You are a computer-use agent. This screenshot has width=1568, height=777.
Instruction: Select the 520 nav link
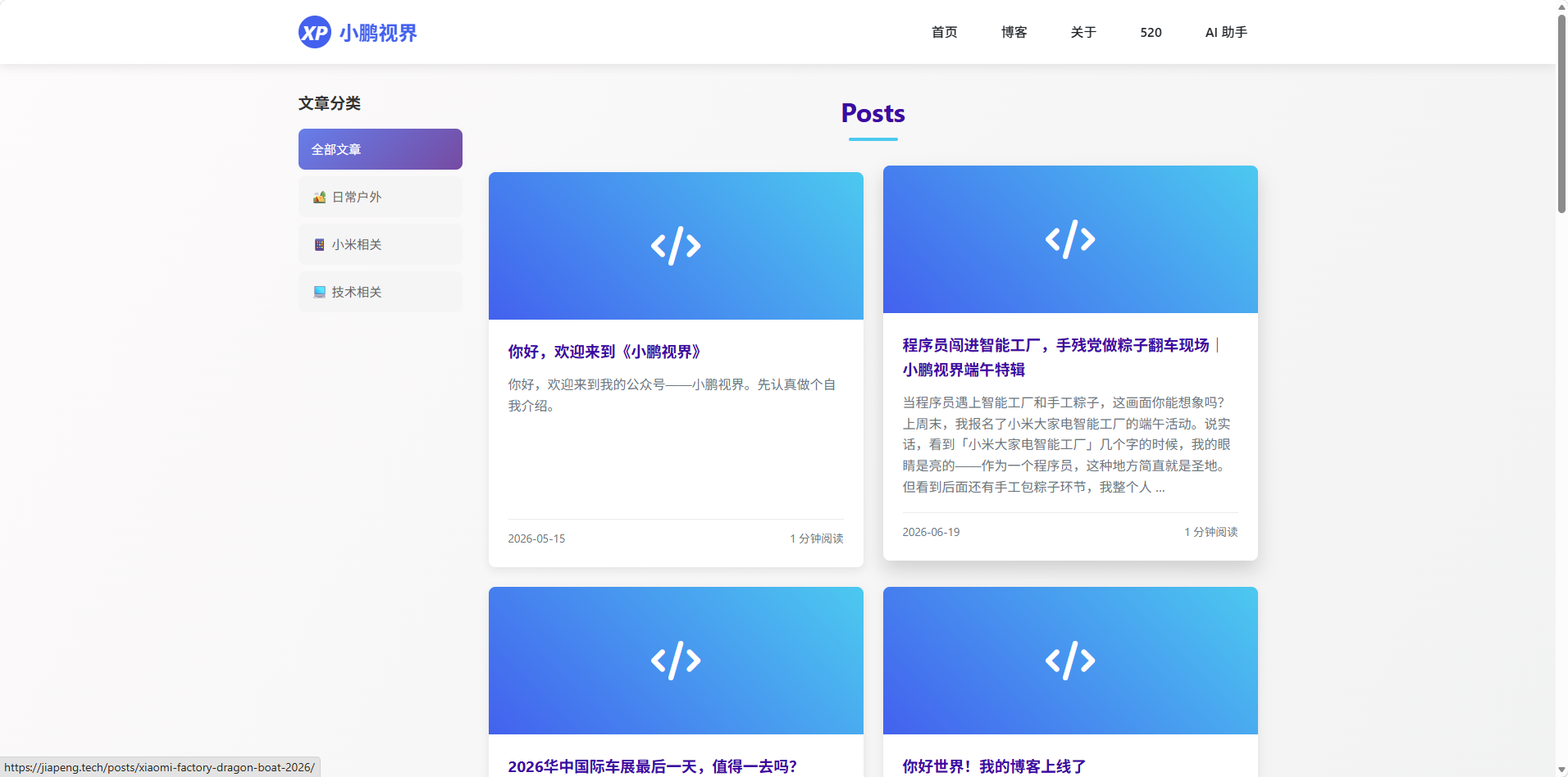pos(1151,32)
